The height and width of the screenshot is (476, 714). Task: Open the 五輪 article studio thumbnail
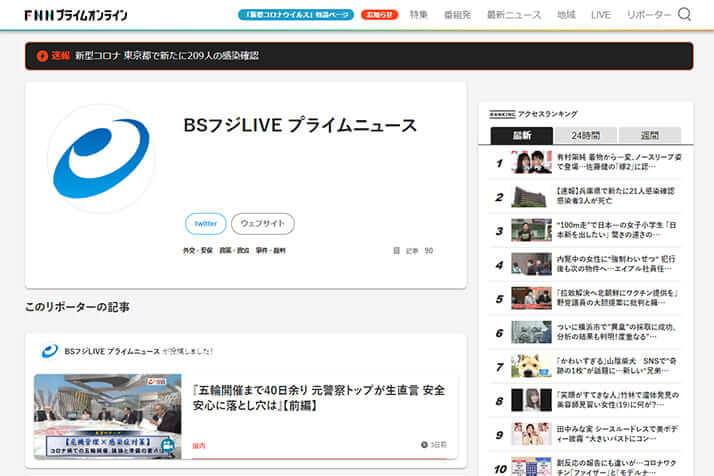tap(107, 417)
